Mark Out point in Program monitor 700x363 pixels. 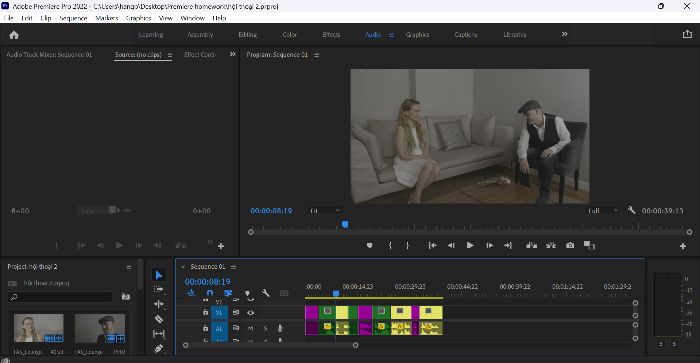[408, 246]
